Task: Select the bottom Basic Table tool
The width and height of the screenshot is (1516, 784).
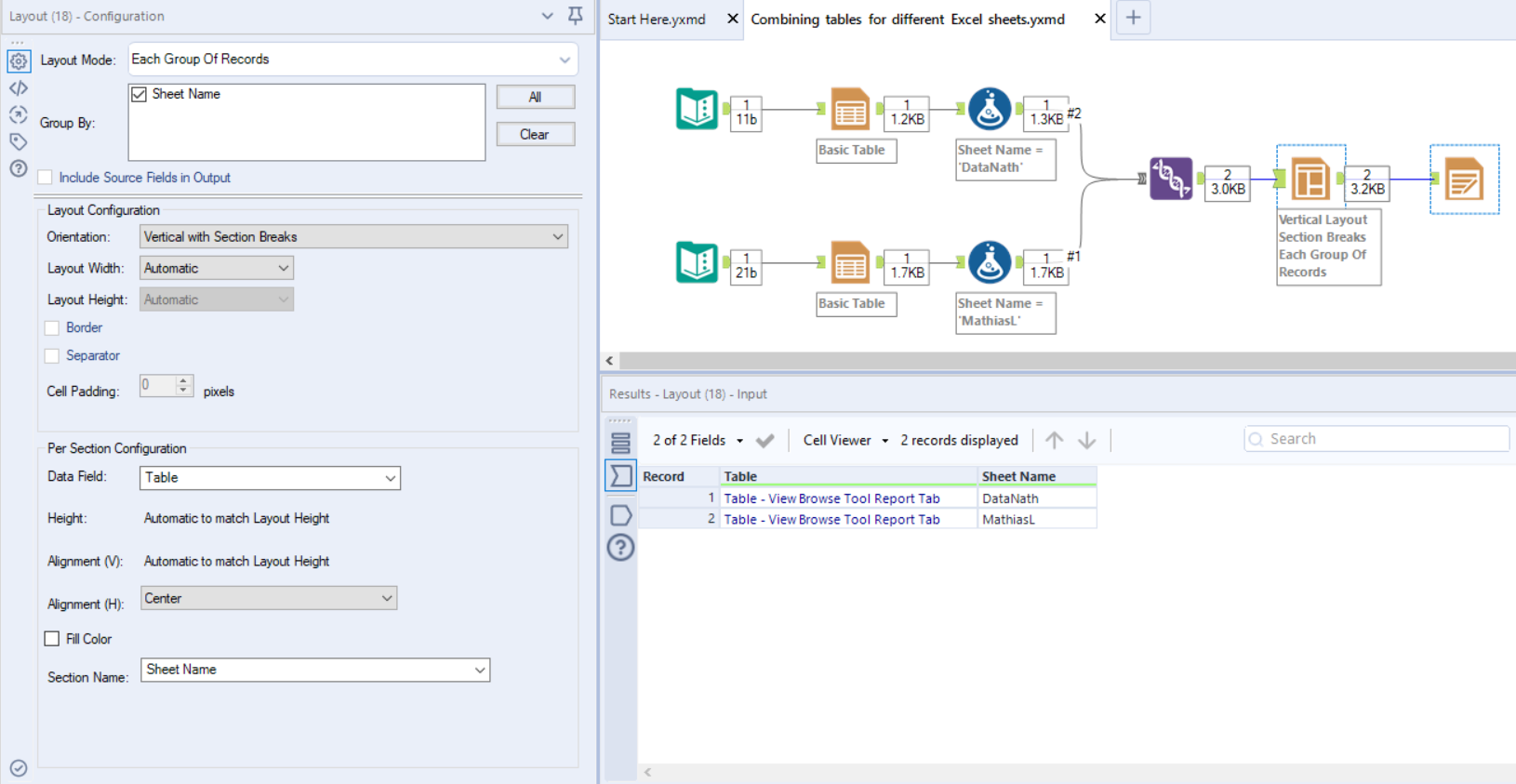Action: [850, 263]
